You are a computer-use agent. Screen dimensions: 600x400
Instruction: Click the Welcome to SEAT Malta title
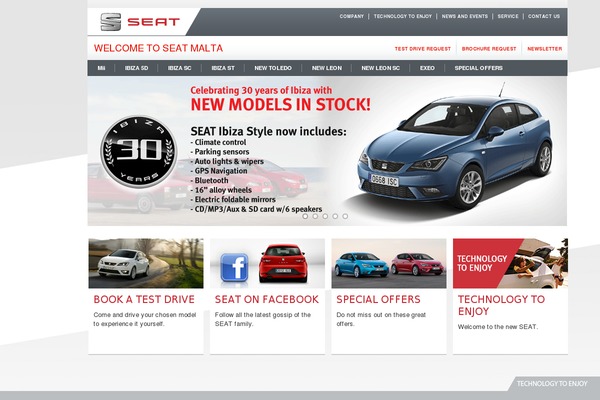tap(158, 48)
